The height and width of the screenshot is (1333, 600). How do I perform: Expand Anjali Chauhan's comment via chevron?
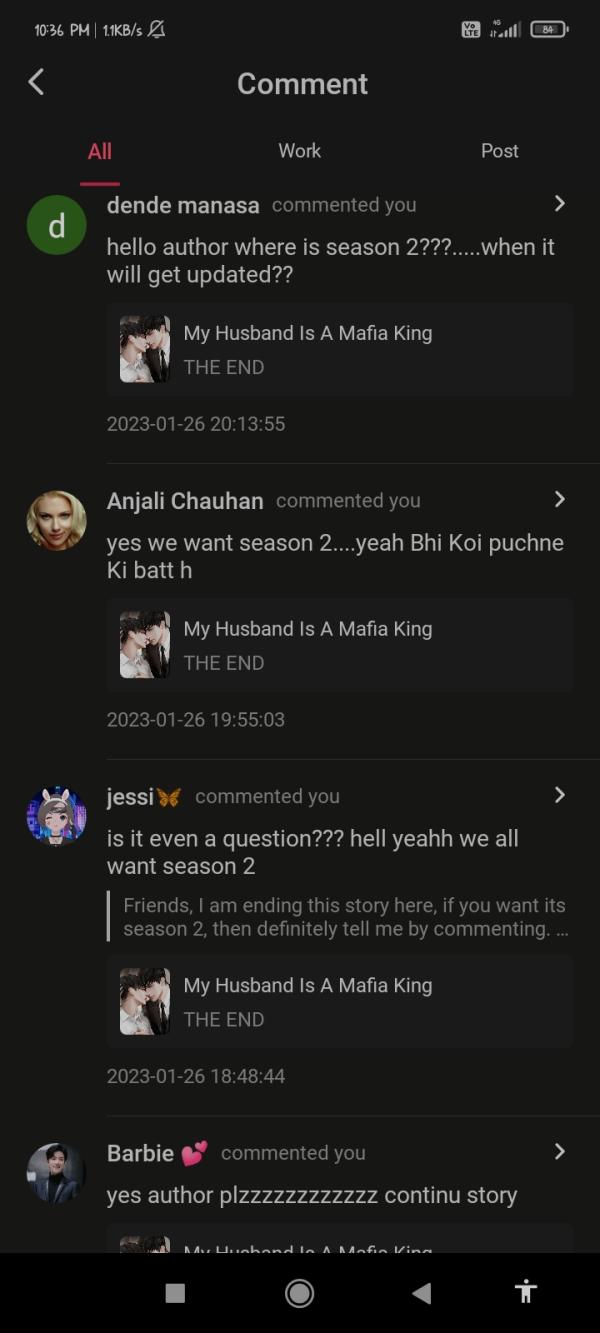click(560, 500)
